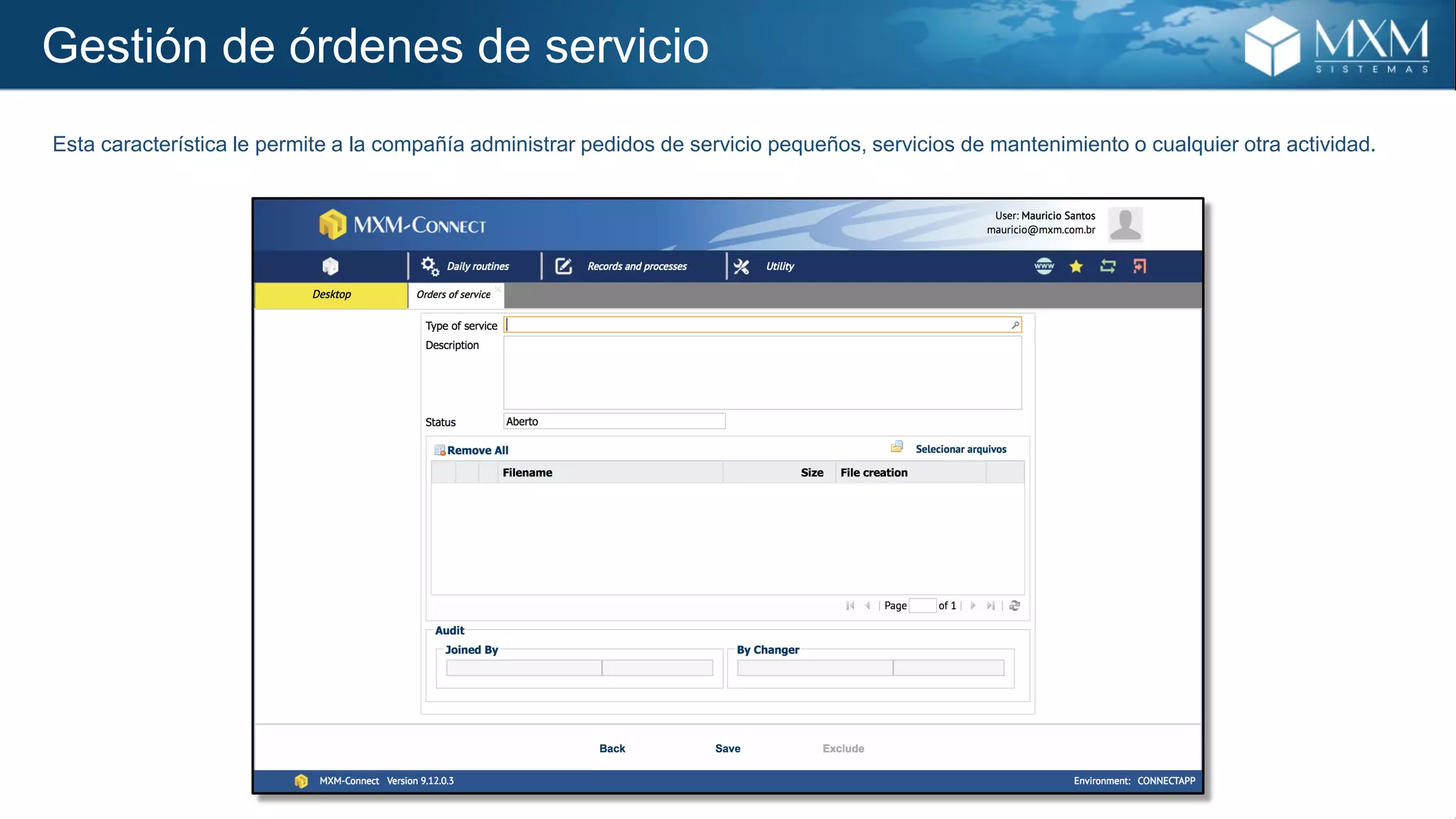Sort by Size column header
Screen dimensions: 1456x819
tap(779, 472)
